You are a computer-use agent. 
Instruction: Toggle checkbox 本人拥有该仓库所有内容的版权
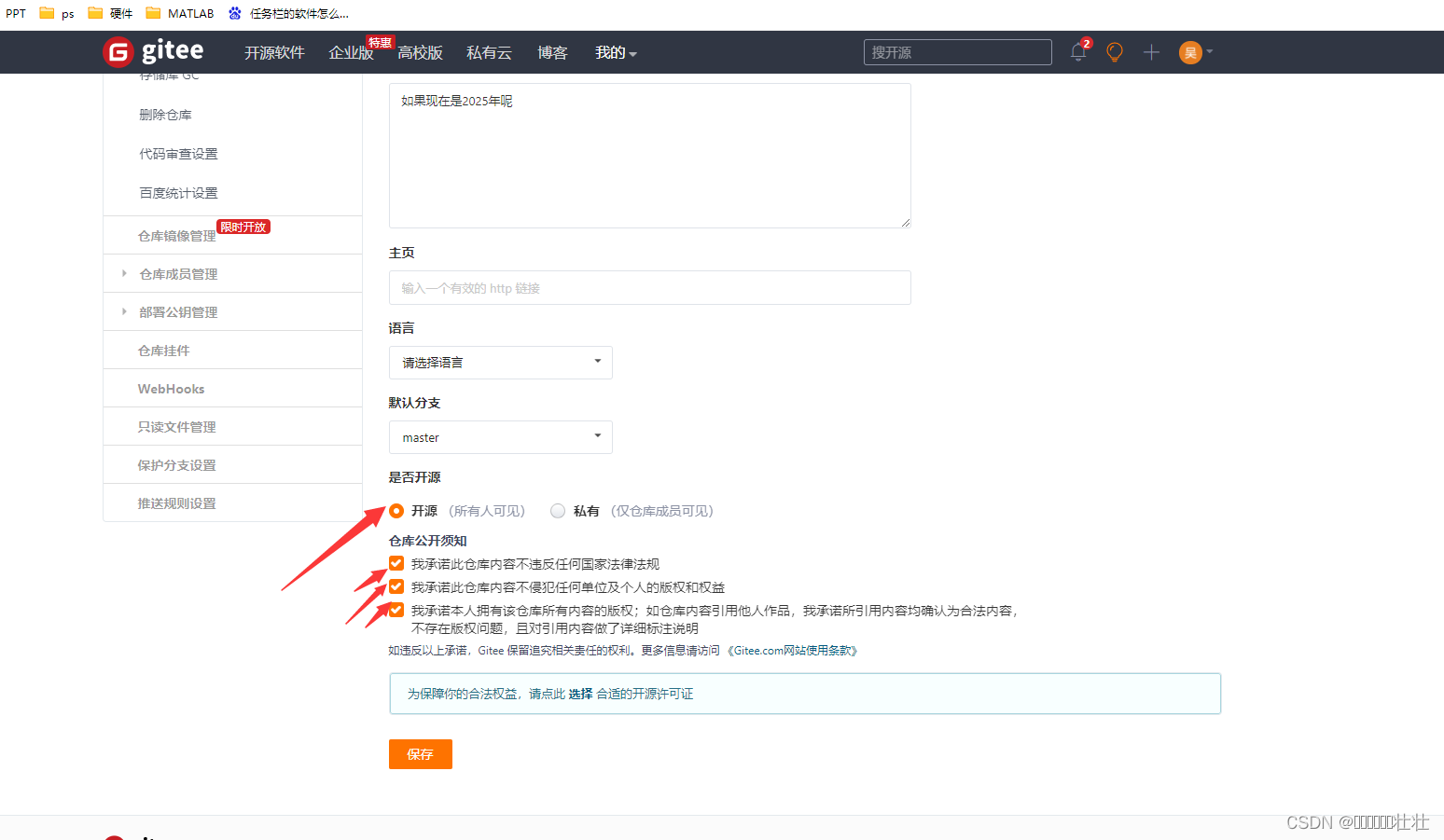pyautogui.click(x=396, y=610)
